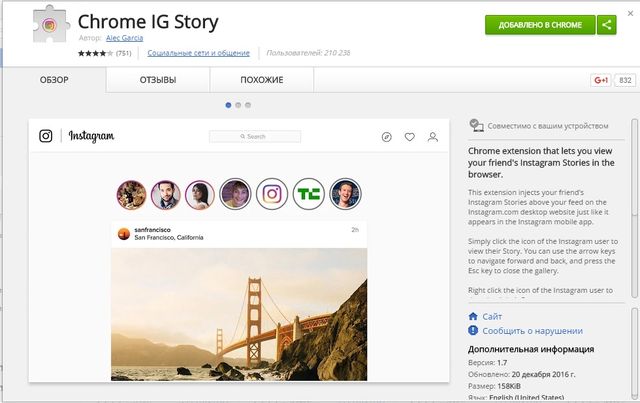Open Сообщить о нарушении link
The image size is (640, 403).
533,331
